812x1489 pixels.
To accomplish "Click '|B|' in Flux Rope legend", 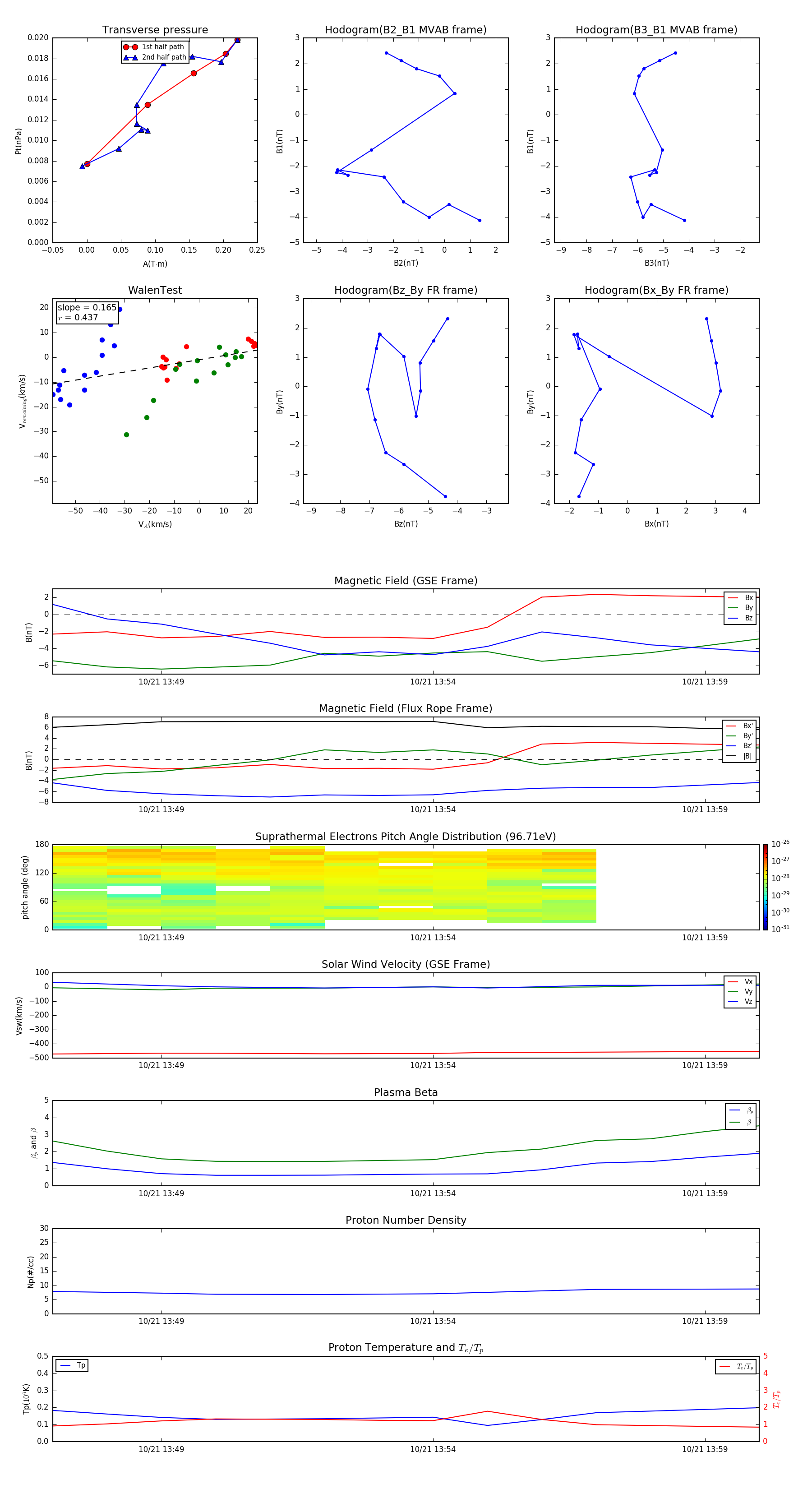I will point(740,756).
